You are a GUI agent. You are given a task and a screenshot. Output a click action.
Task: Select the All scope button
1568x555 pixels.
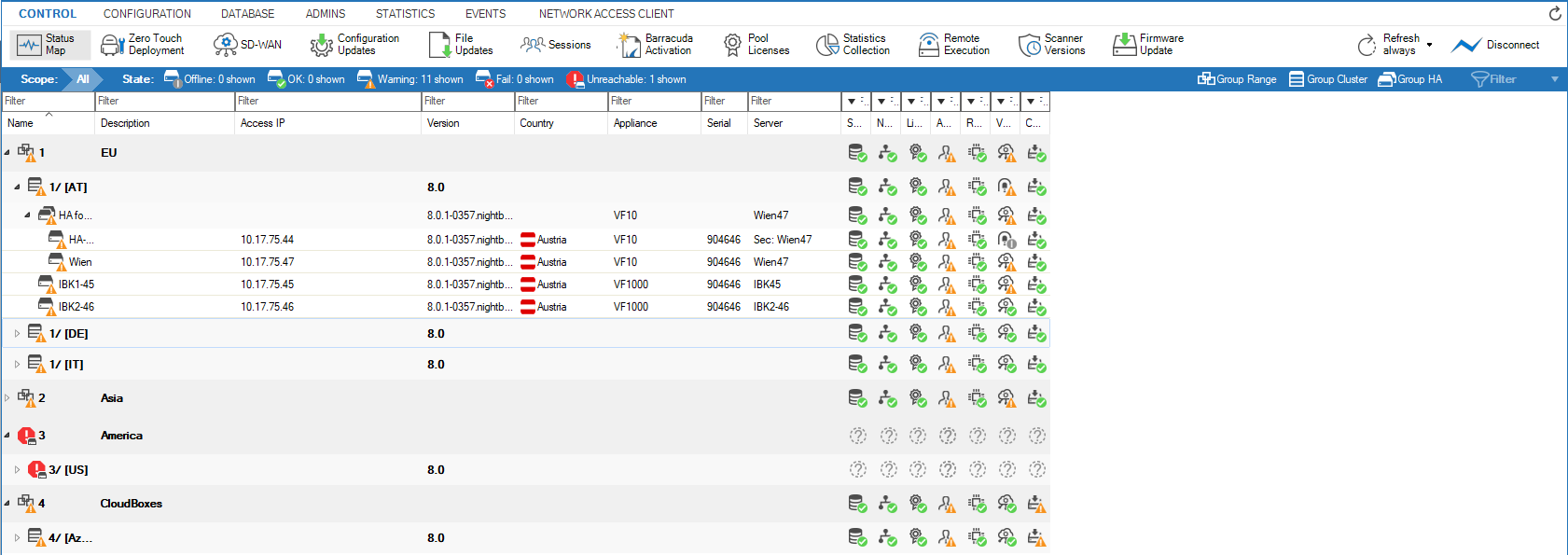(83, 79)
